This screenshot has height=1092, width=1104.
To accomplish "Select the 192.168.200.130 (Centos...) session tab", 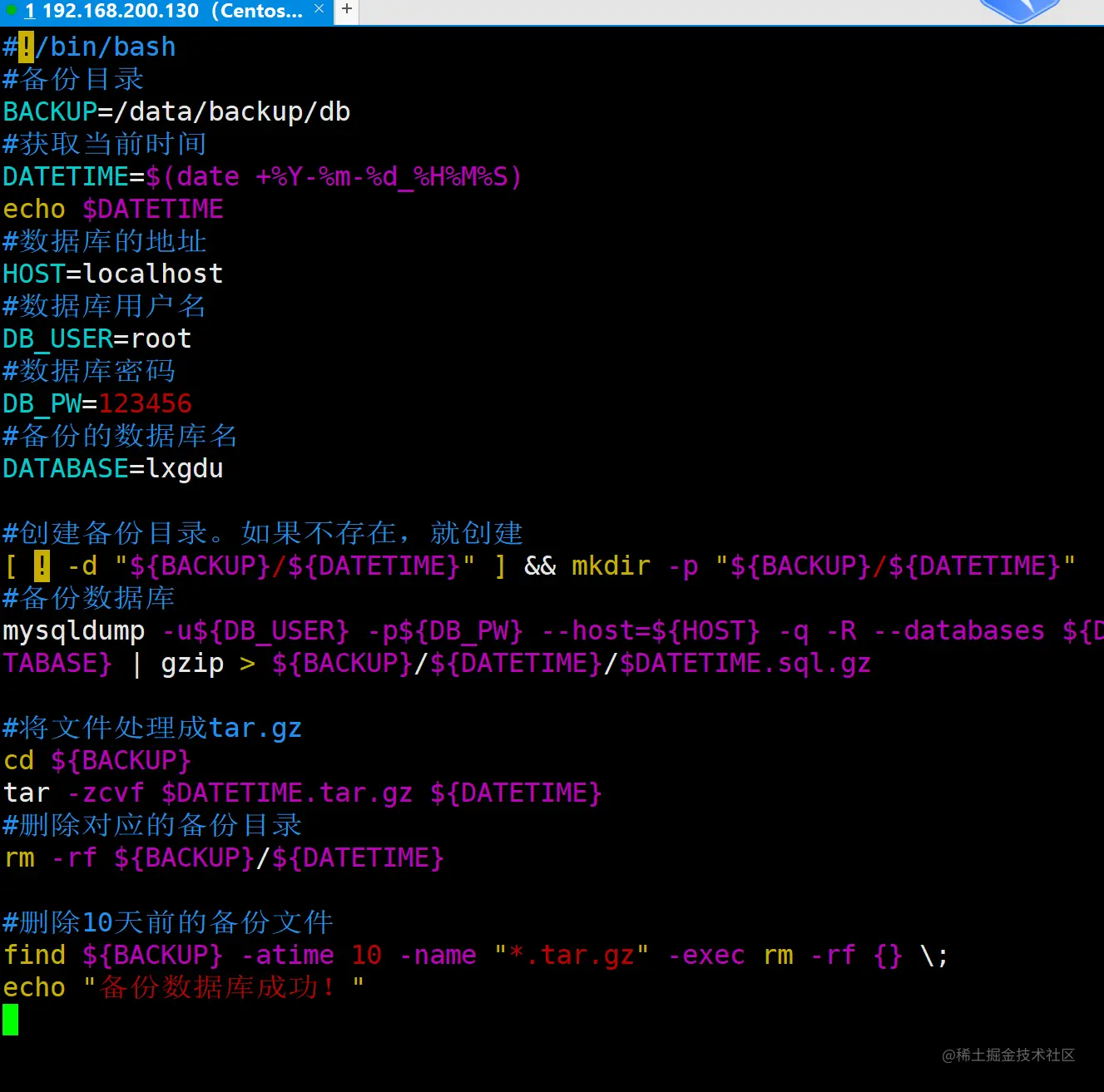I will click(x=166, y=12).
